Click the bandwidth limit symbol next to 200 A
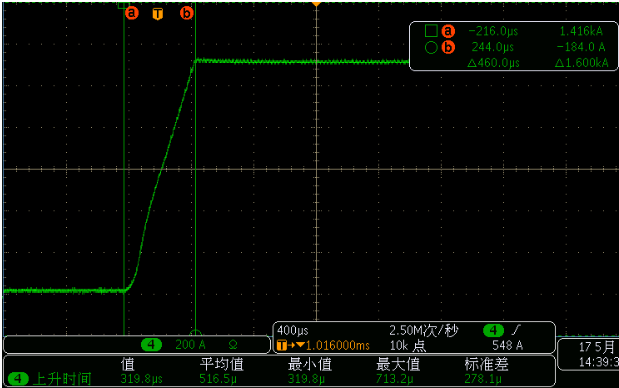The height and width of the screenshot is (388, 619). click(x=233, y=345)
